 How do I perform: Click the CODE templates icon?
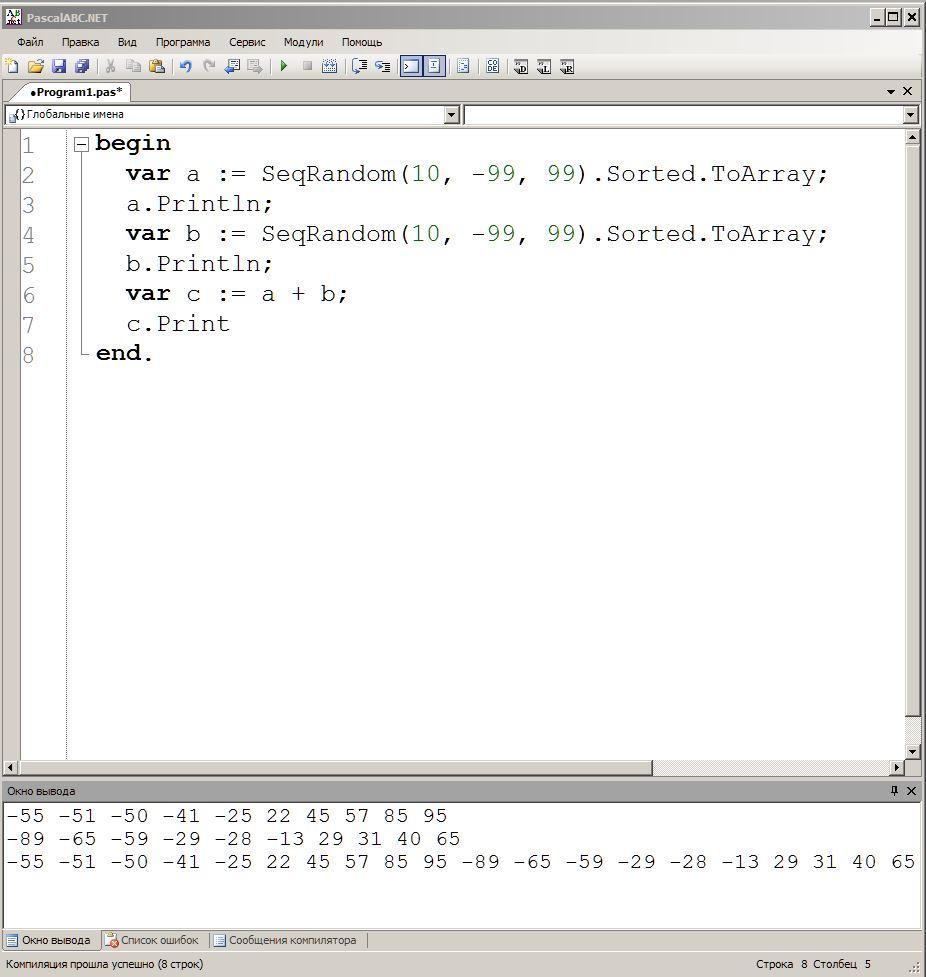492,66
